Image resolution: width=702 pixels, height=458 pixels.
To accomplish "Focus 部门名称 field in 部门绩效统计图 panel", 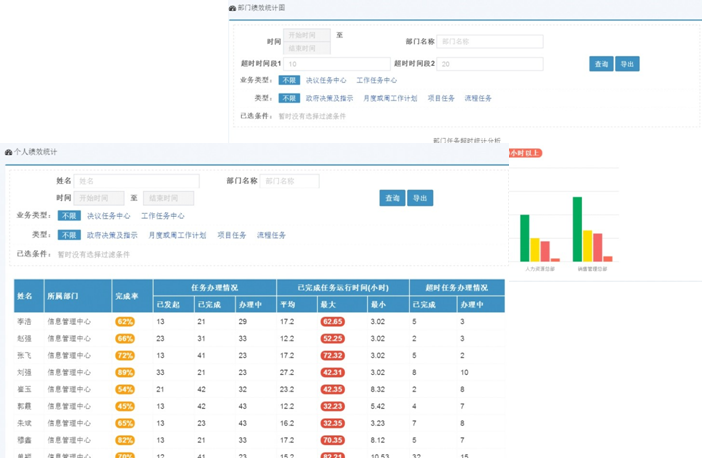I will coord(490,42).
